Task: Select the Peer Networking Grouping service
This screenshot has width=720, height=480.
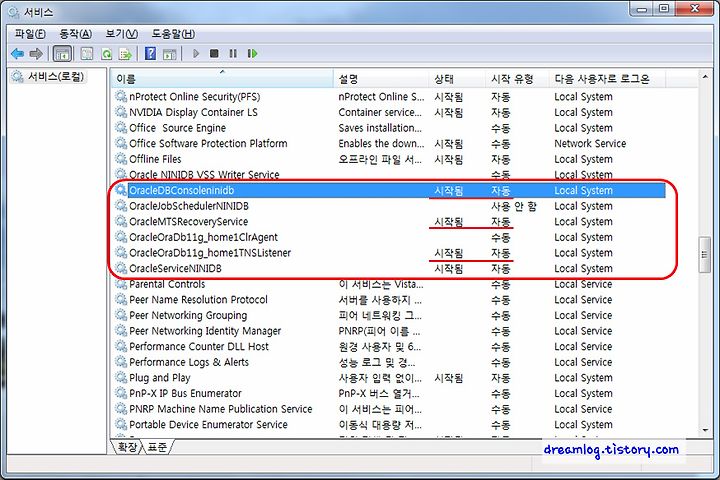Action: pyautogui.click(x=389, y=316)
